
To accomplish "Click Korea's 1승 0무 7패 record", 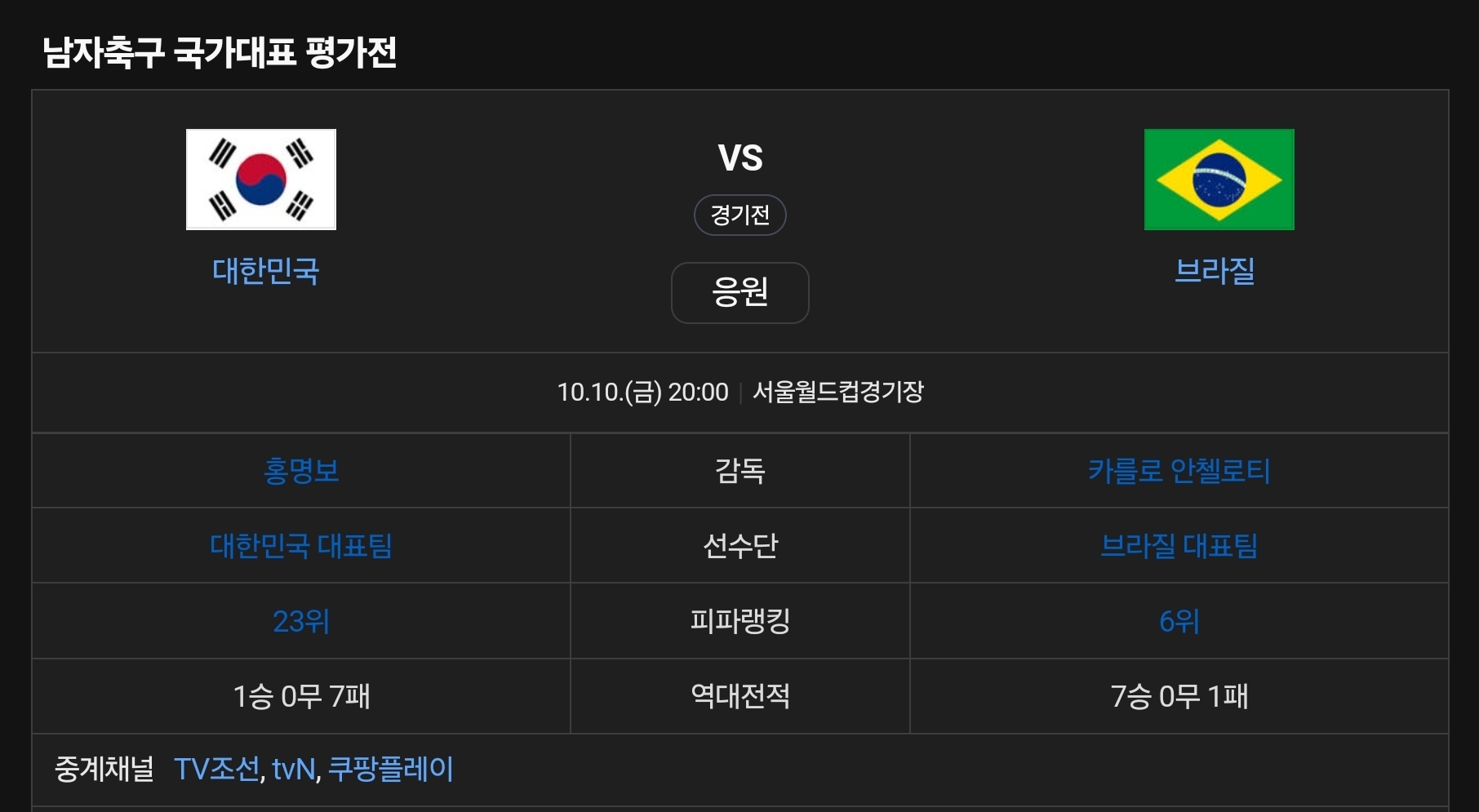I will (301, 697).
